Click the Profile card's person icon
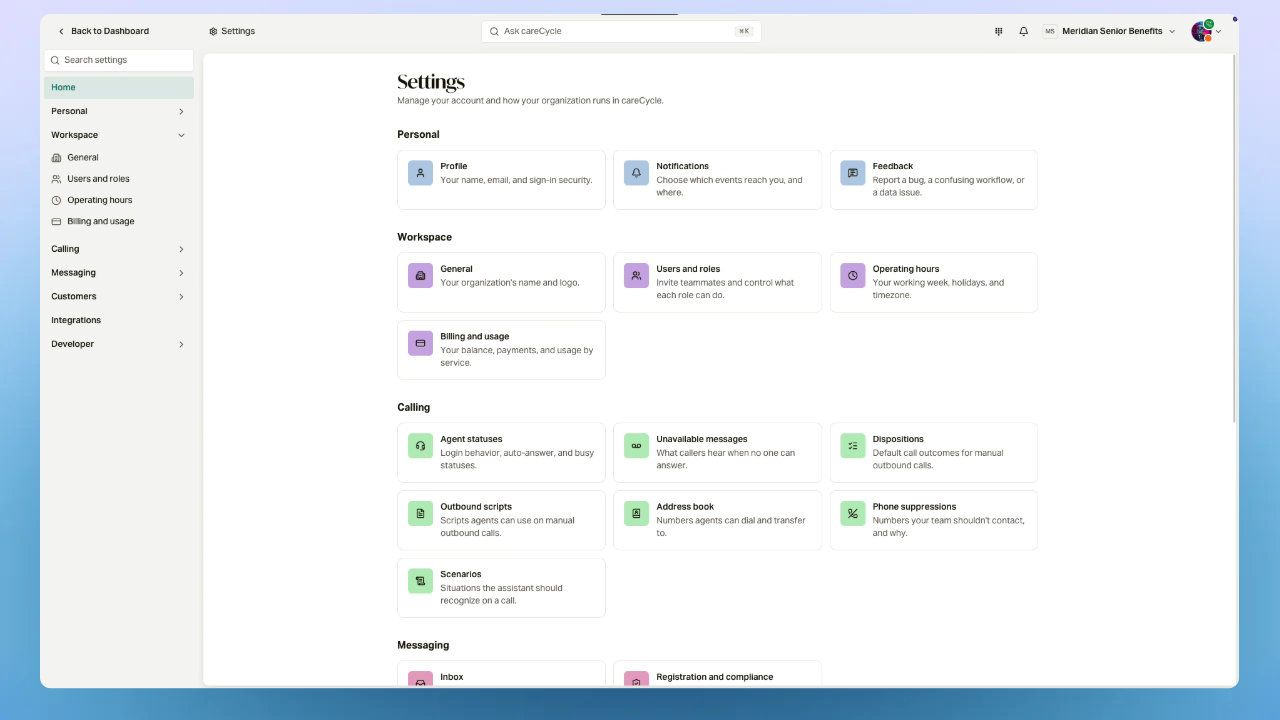This screenshot has width=1280, height=720. pos(420,173)
